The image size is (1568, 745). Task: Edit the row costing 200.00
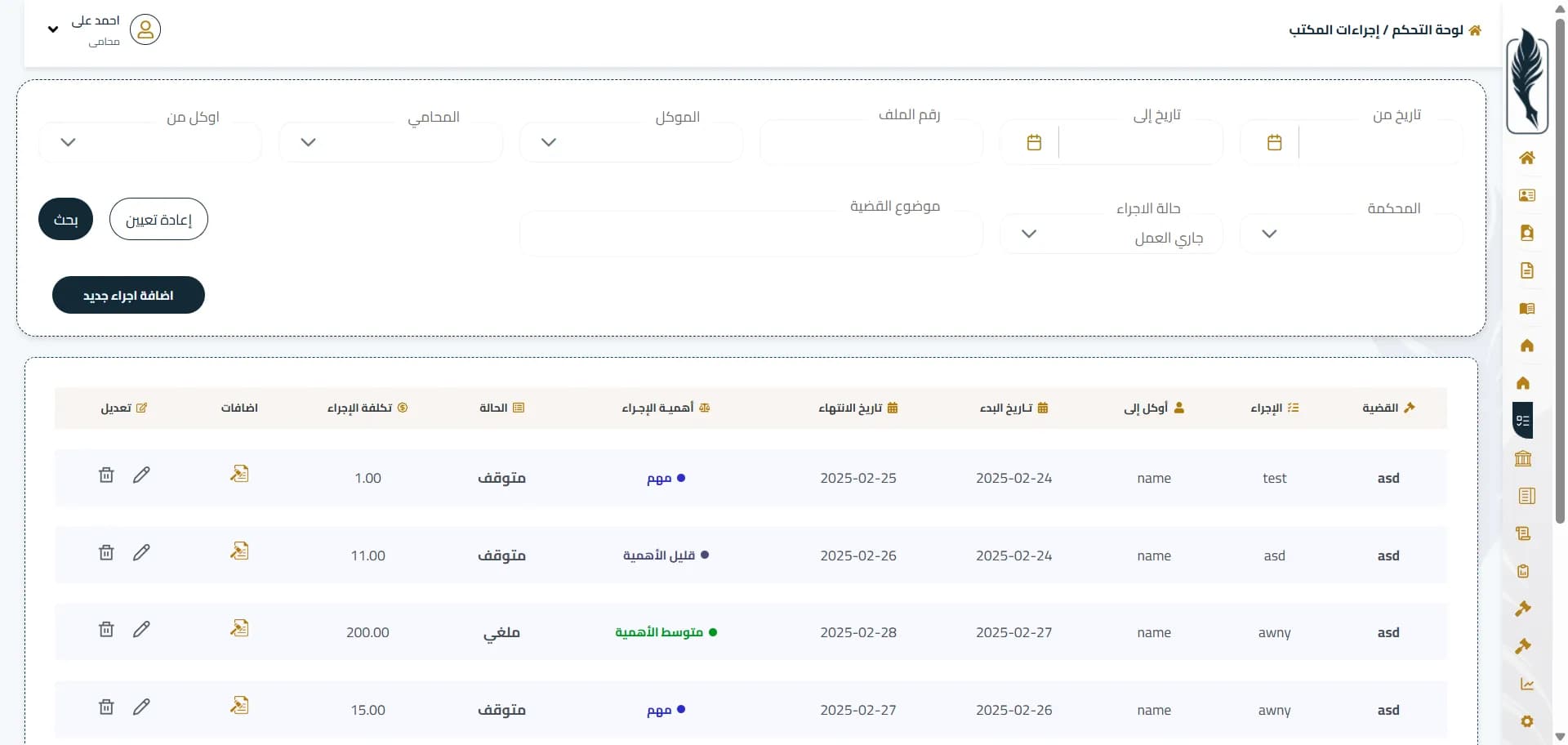pos(141,629)
